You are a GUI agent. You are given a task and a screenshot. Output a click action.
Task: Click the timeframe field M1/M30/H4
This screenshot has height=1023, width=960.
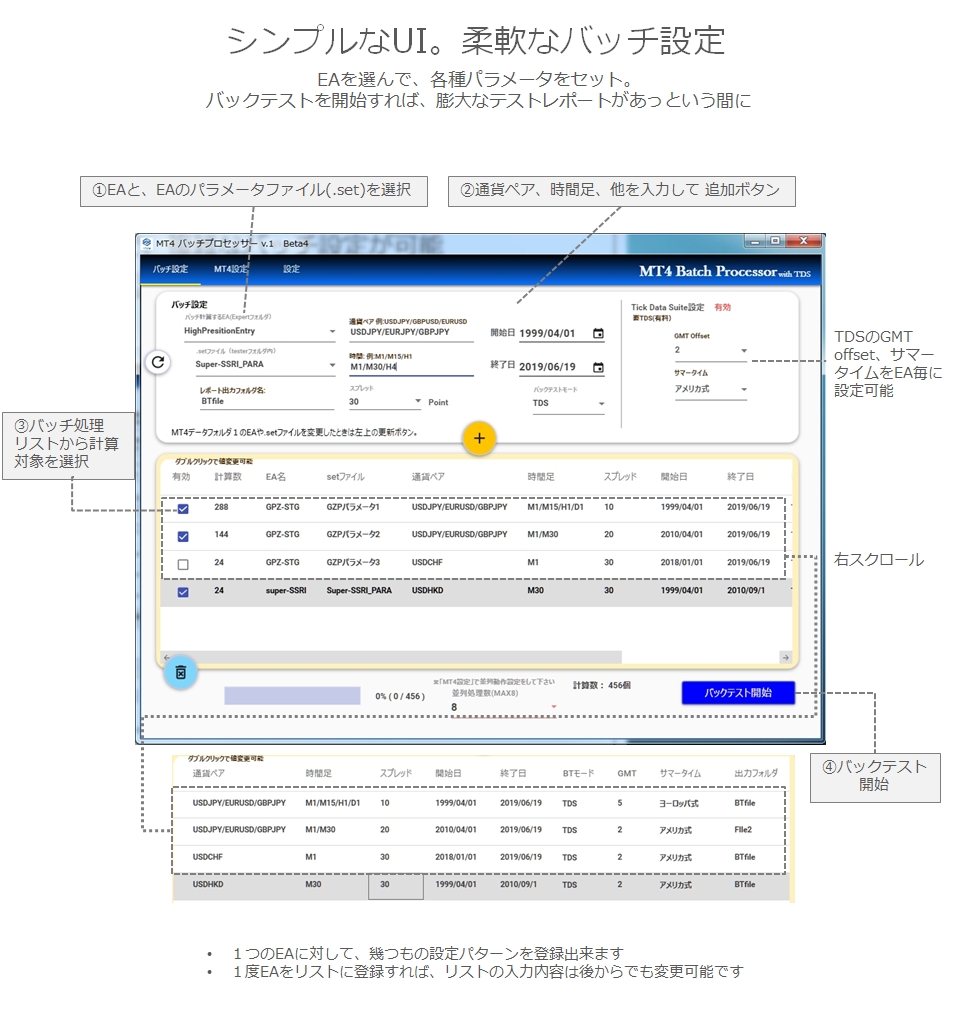(410, 367)
